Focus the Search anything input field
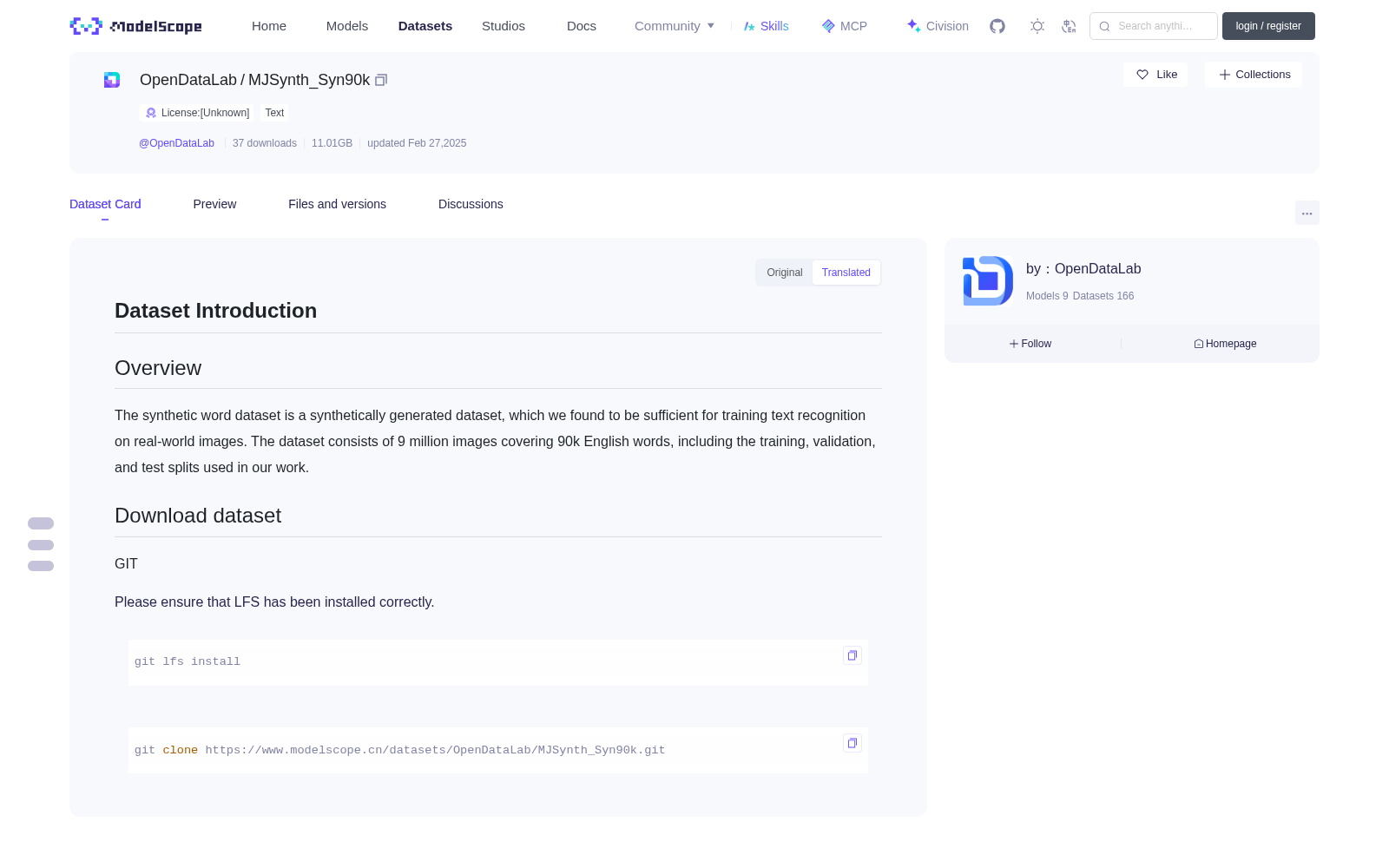 1154,26
